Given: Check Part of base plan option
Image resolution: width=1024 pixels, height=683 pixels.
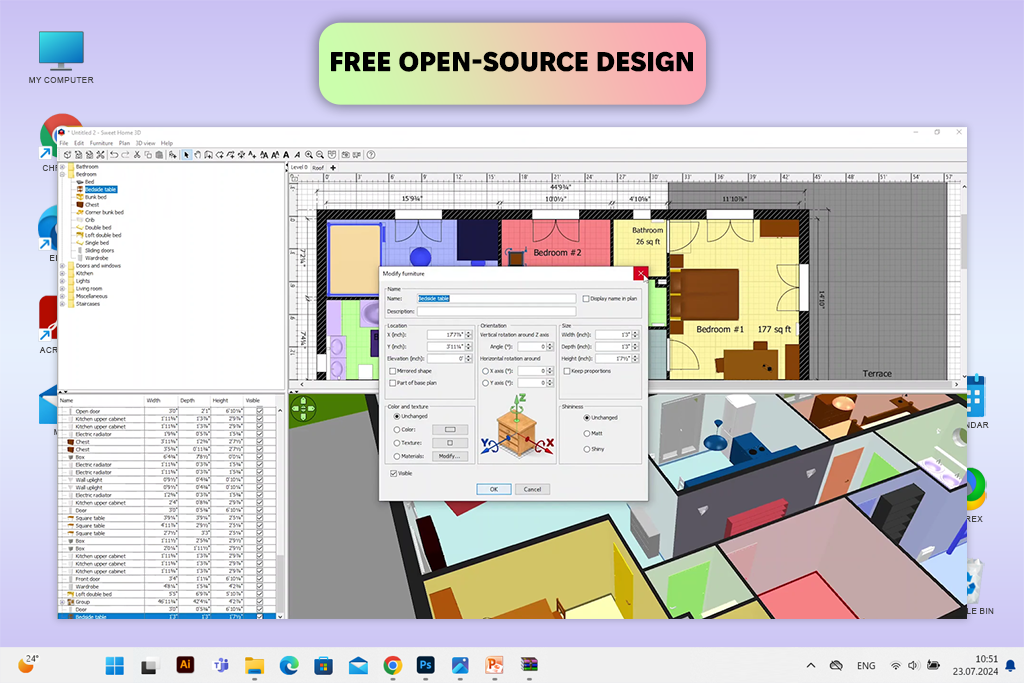Looking at the screenshot, I should [392, 383].
